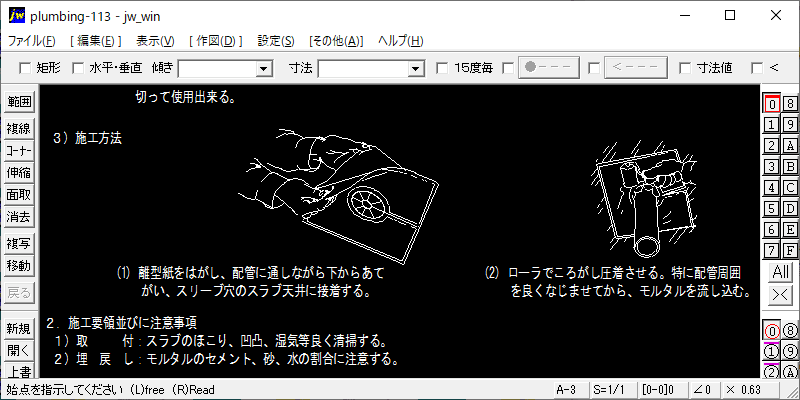Open the [その他(A)] menu
This screenshot has height=400, width=800.
(336, 41)
